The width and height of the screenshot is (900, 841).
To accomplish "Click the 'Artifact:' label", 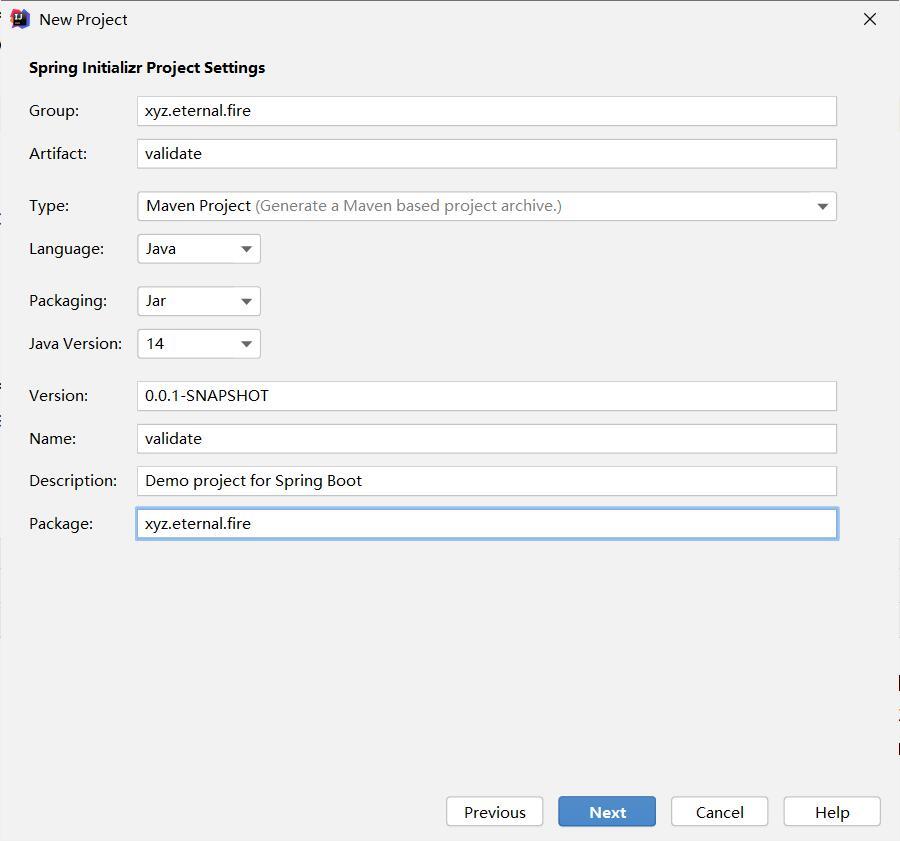I will pyautogui.click(x=58, y=154).
